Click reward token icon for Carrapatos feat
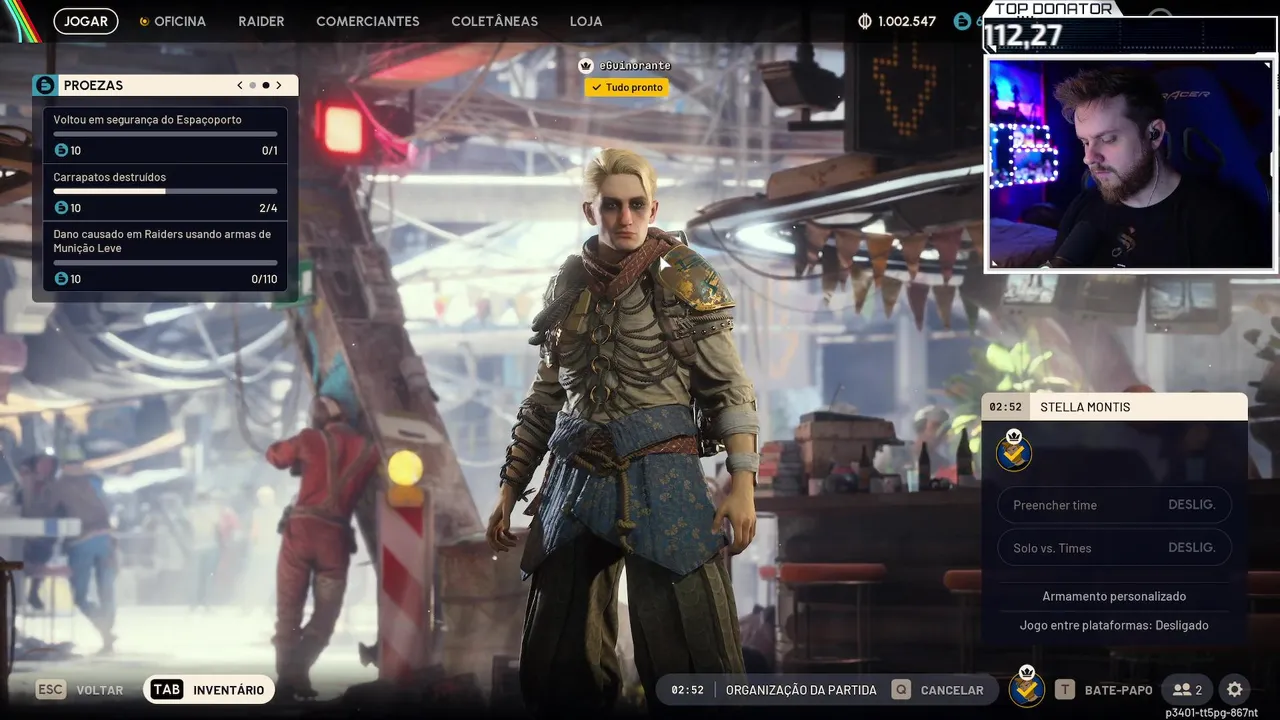Screen dimensions: 1280x720 point(61,208)
